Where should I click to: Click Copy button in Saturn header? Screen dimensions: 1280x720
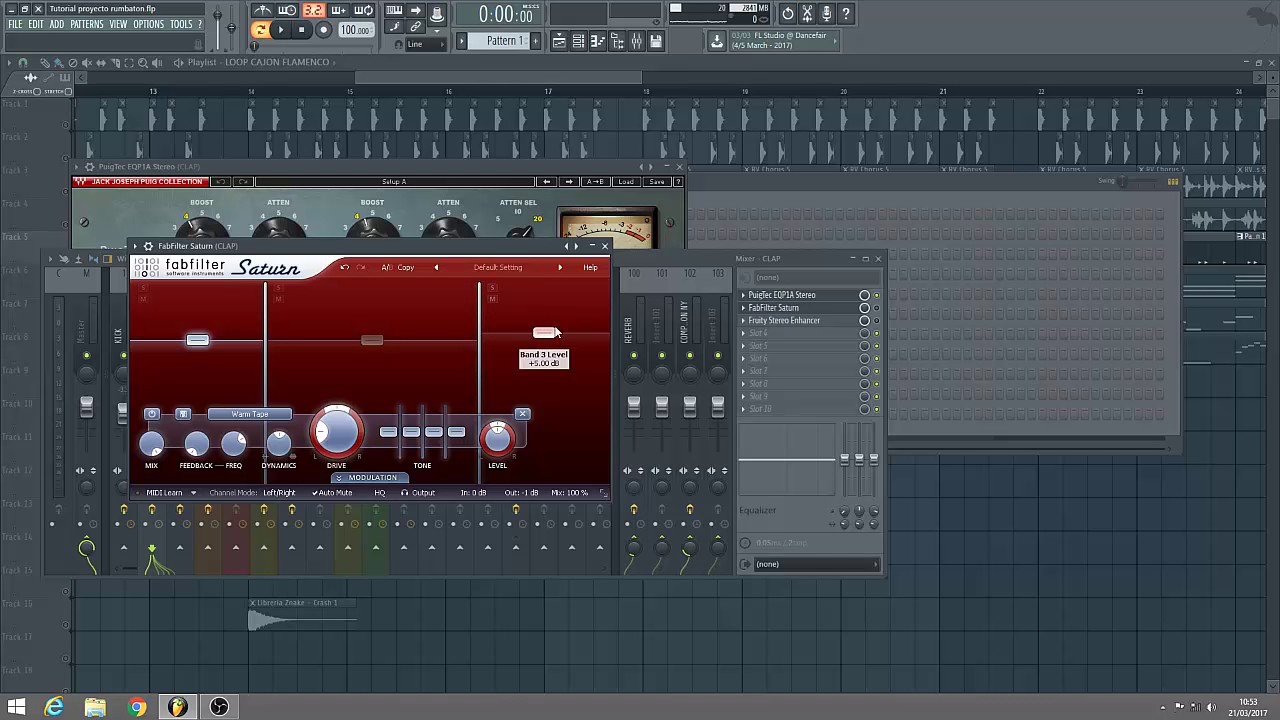point(406,267)
